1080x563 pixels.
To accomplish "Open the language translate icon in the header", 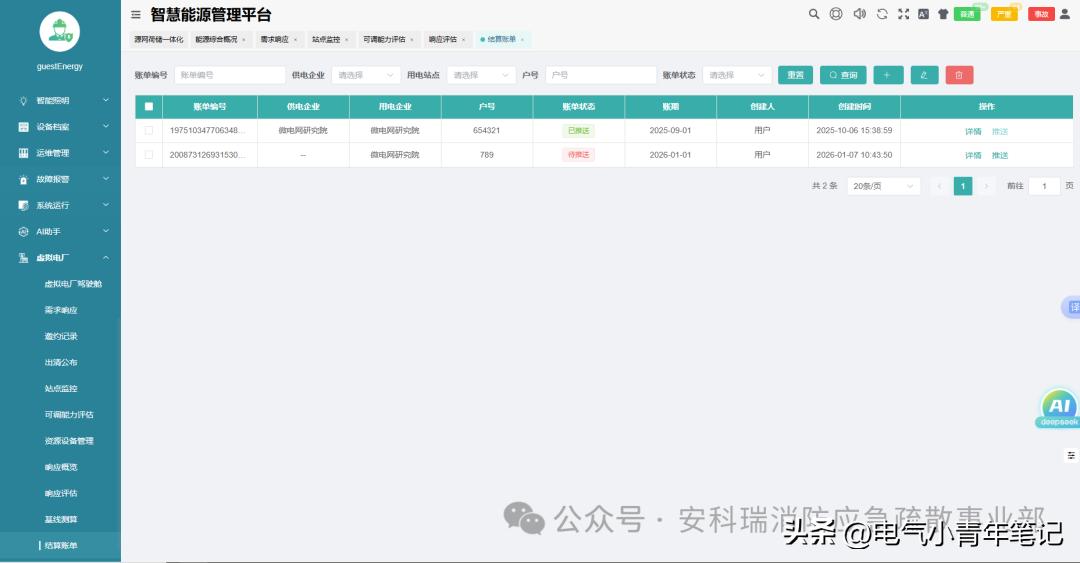I will point(923,14).
